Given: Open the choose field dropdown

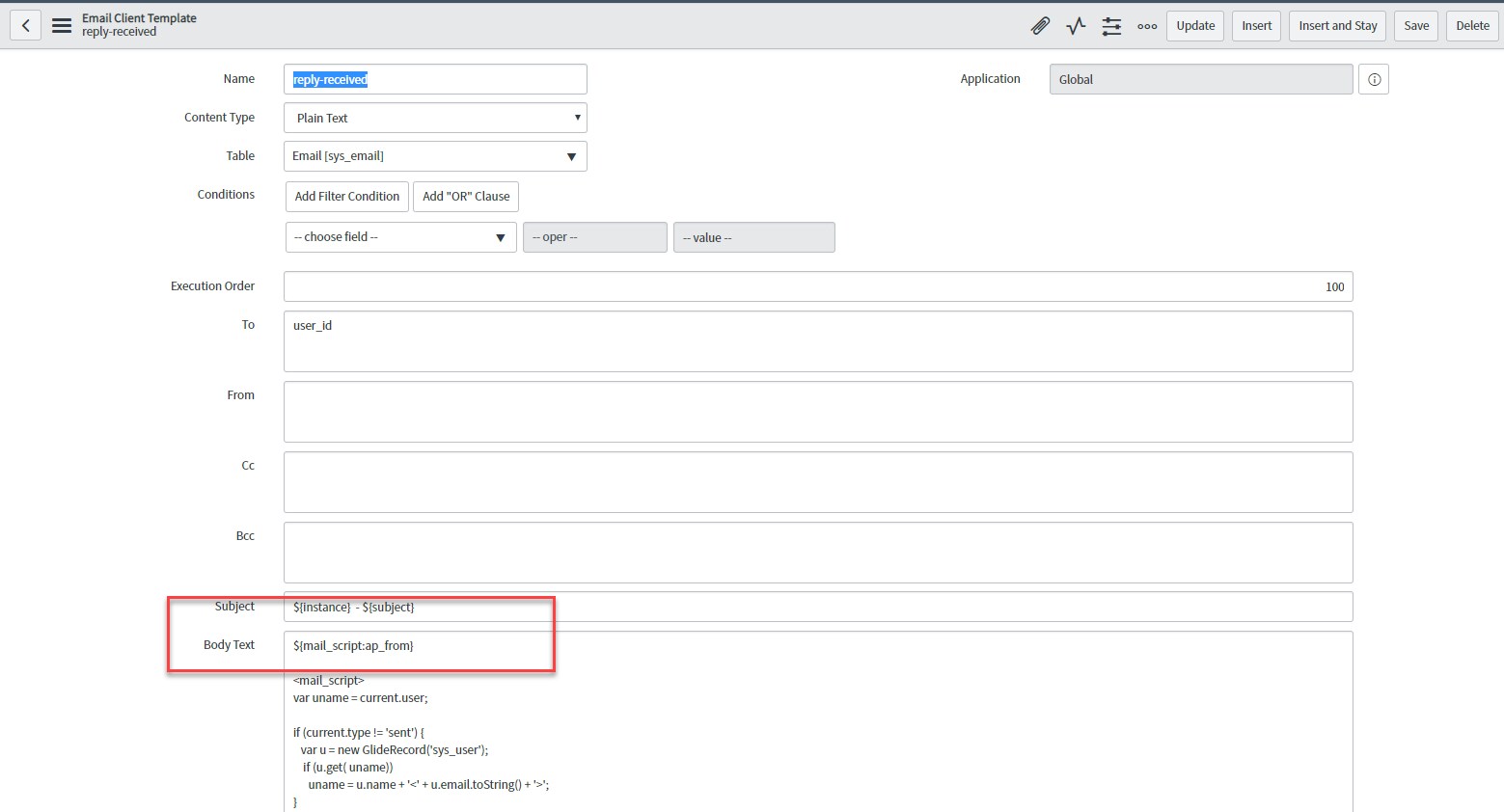Looking at the screenshot, I should [400, 237].
